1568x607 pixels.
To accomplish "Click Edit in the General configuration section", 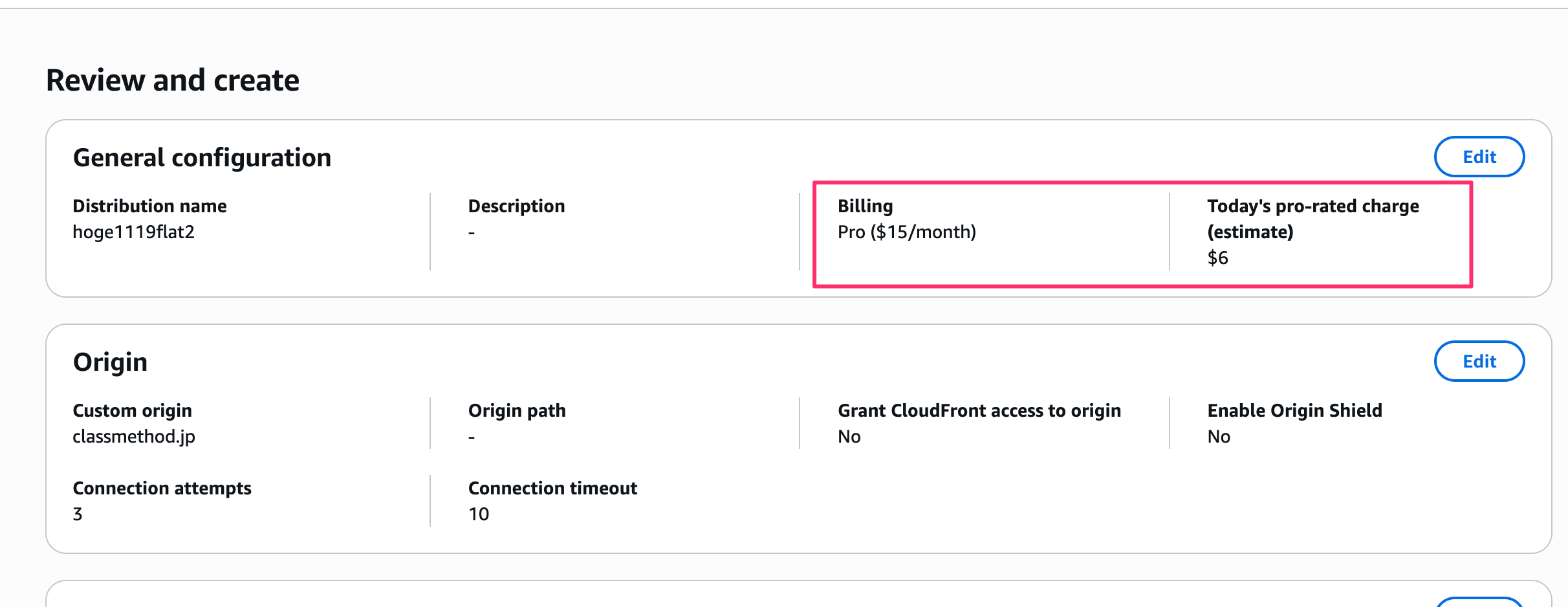I will pos(1479,157).
